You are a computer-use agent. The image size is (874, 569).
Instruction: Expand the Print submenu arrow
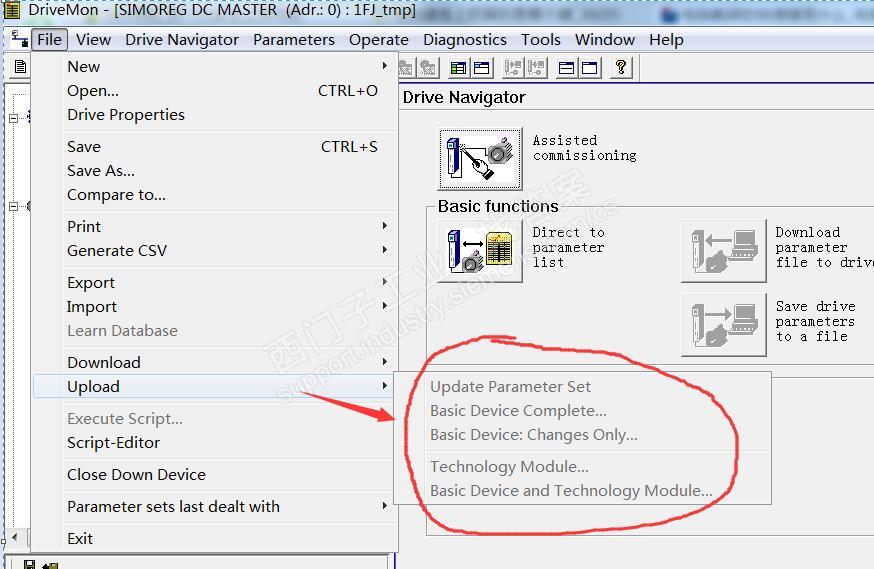385,226
